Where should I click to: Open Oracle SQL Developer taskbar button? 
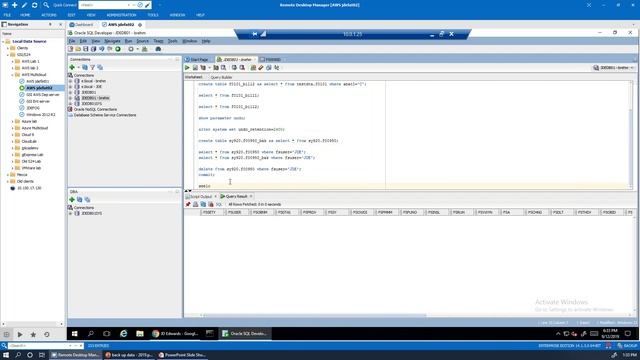point(244,333)
